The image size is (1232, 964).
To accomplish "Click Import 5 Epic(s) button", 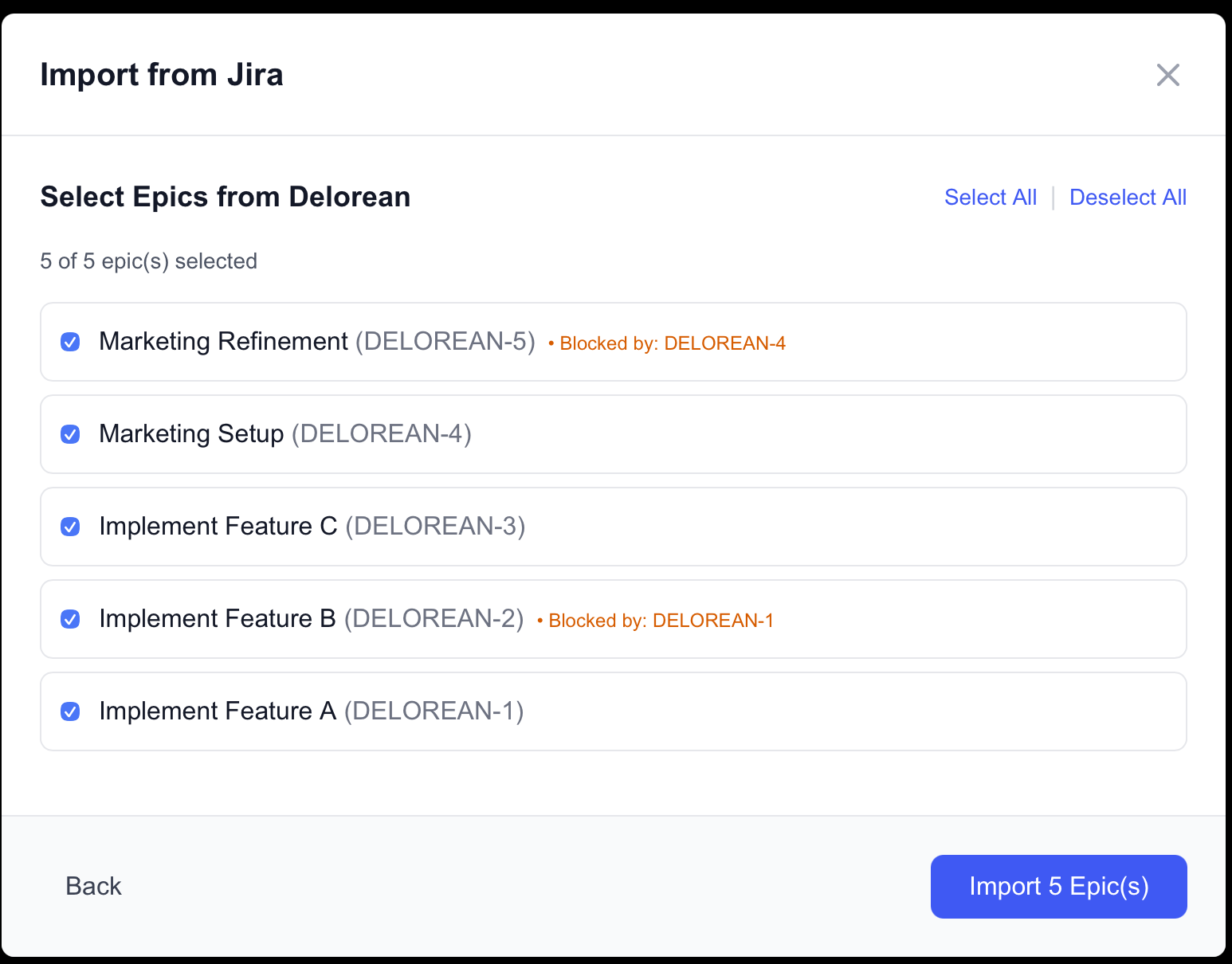I will (x=1058, y=886).
